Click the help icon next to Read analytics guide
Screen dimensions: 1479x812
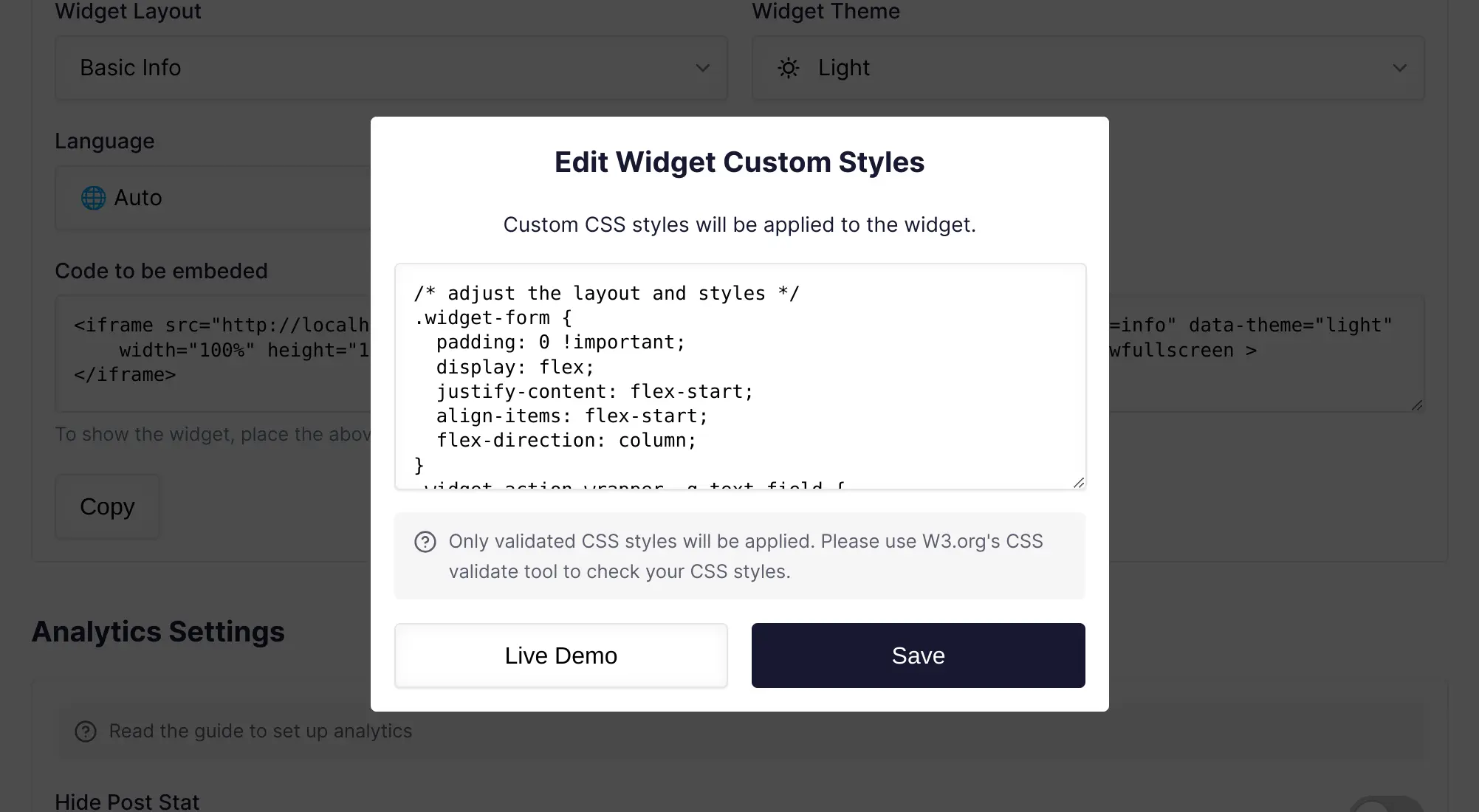coord(85,730)
